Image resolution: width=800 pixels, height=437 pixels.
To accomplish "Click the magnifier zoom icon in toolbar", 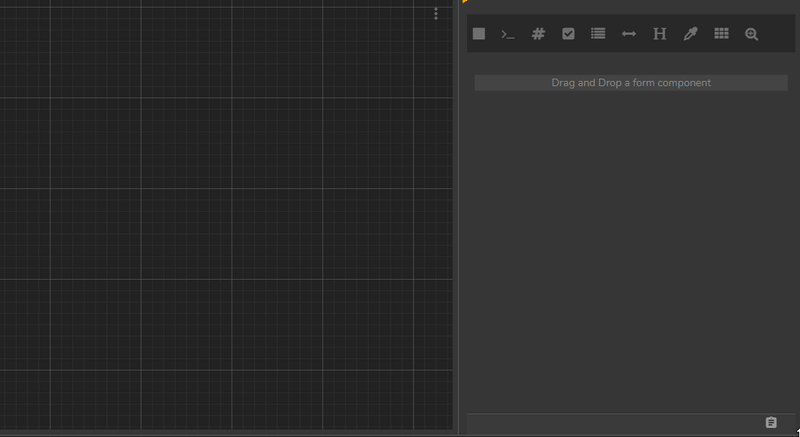I will pyautogui.click(x=751, y=34).
